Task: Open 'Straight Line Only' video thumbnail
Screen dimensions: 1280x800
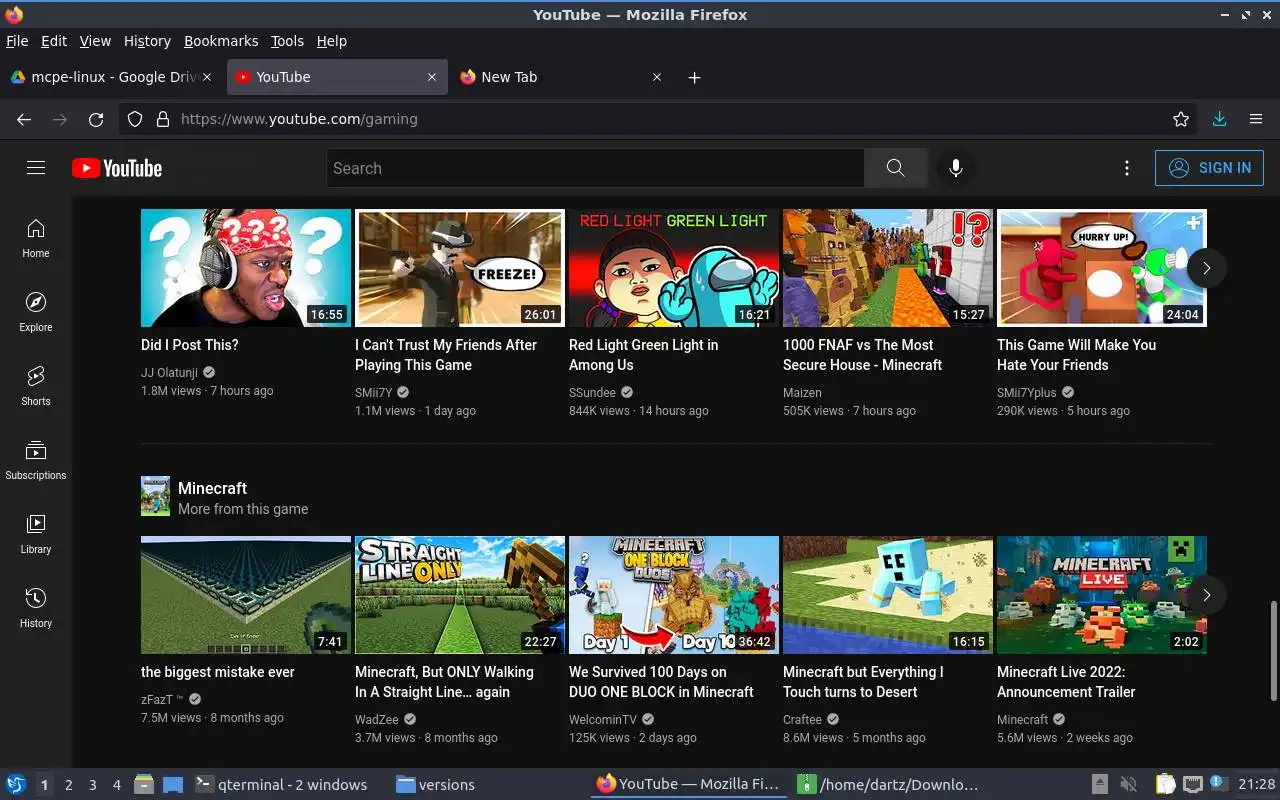Action: [460, 595]
